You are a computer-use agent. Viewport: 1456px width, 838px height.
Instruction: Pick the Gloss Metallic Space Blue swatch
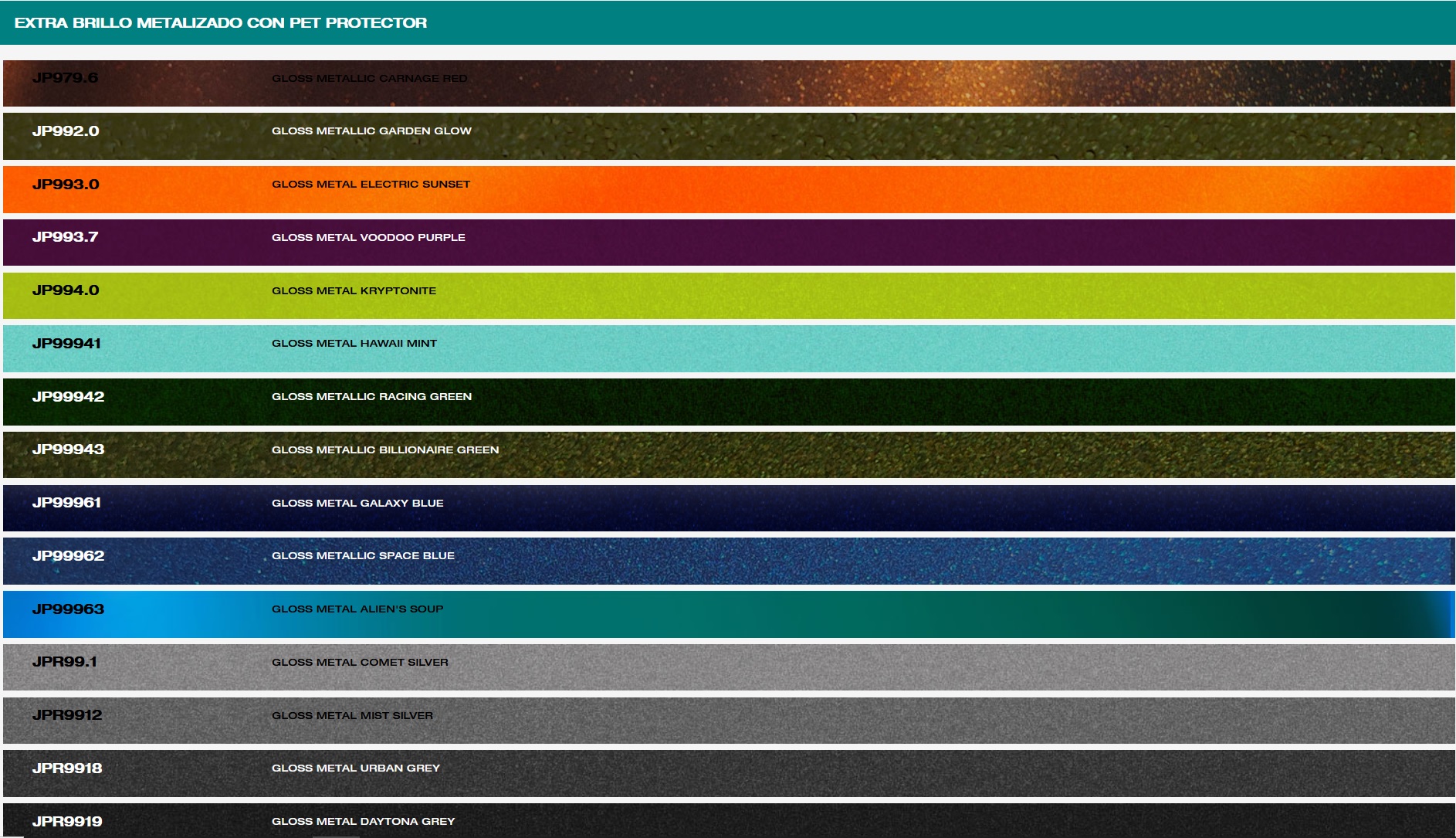[728, 561]
